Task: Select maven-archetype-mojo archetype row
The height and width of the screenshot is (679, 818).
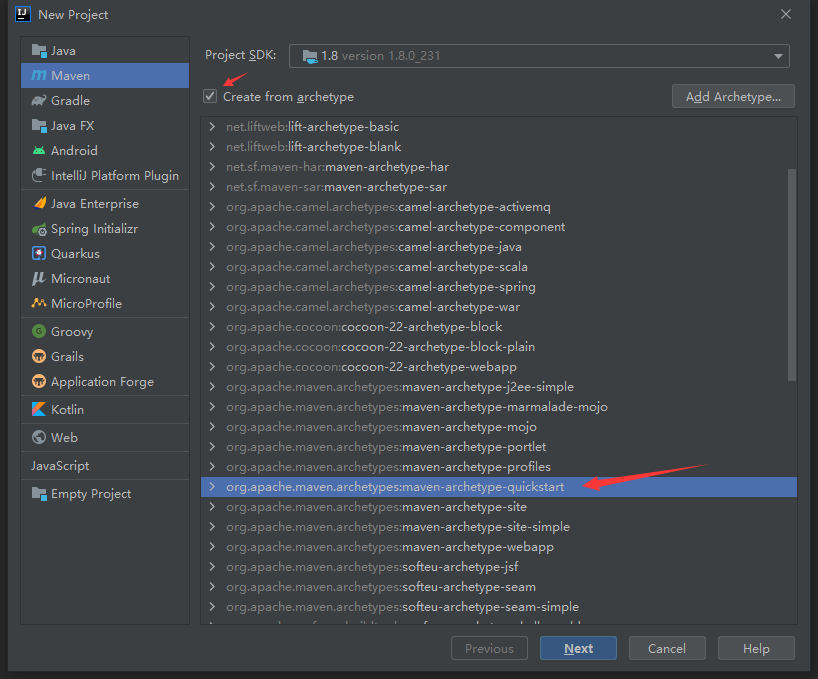Action: (499, 427)
